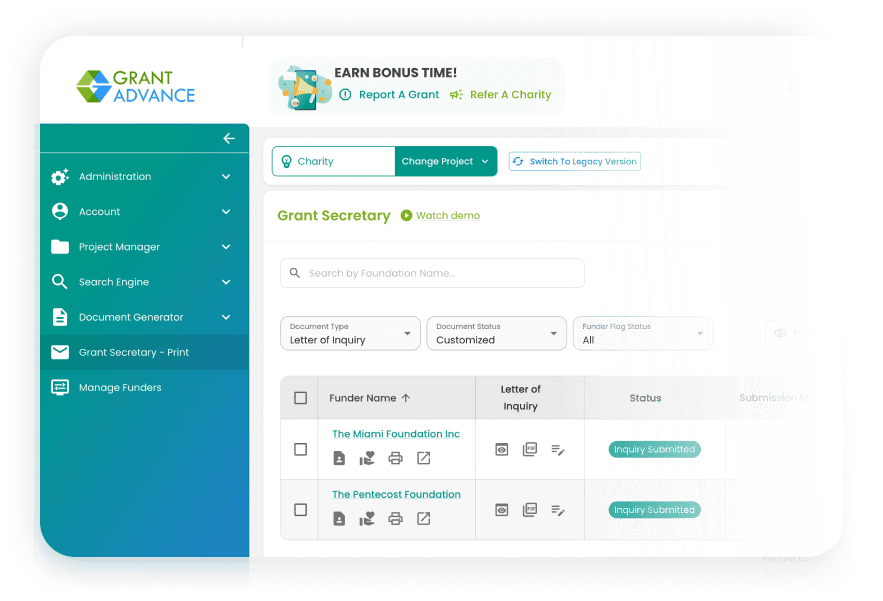The height and width of the screenshot is (601, 883).
Task: Open the Document Type dropdown
Action: pyautogui.click(x=350, y=333)
